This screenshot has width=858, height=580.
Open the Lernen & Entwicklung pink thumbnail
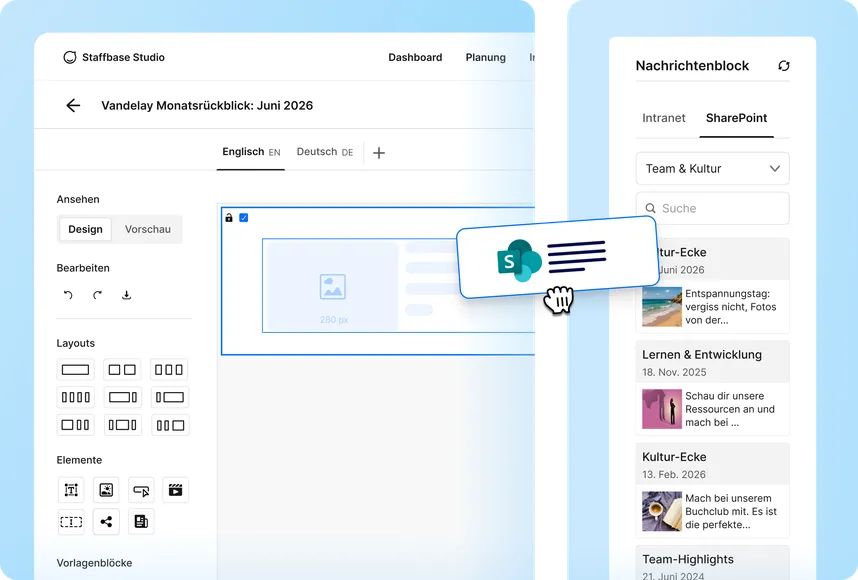click(662, 409)
